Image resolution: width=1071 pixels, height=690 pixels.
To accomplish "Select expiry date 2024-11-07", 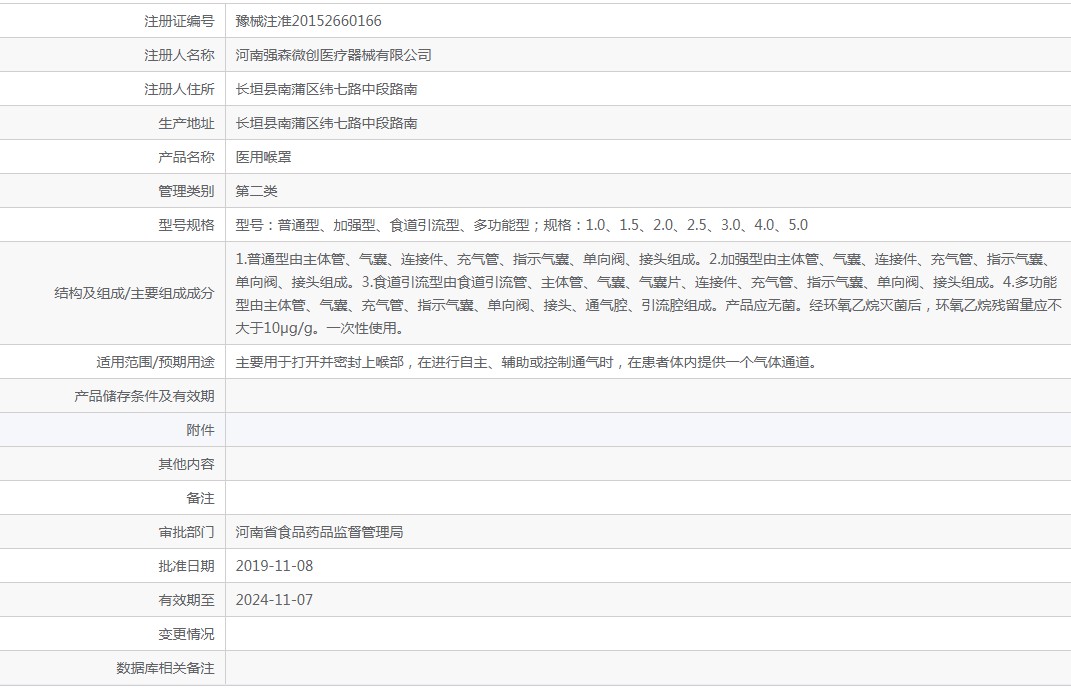I will tap(274, 601).
